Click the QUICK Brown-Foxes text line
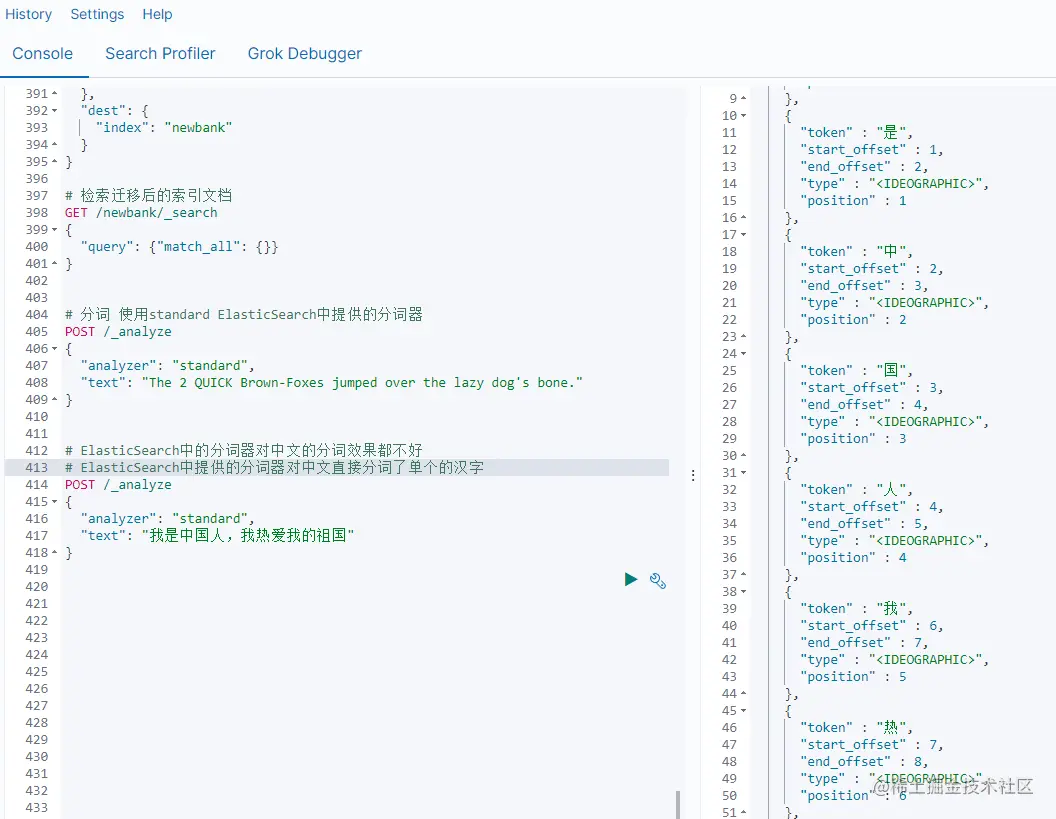Viewport: 1056px width, 819px height. coord(331,383)
